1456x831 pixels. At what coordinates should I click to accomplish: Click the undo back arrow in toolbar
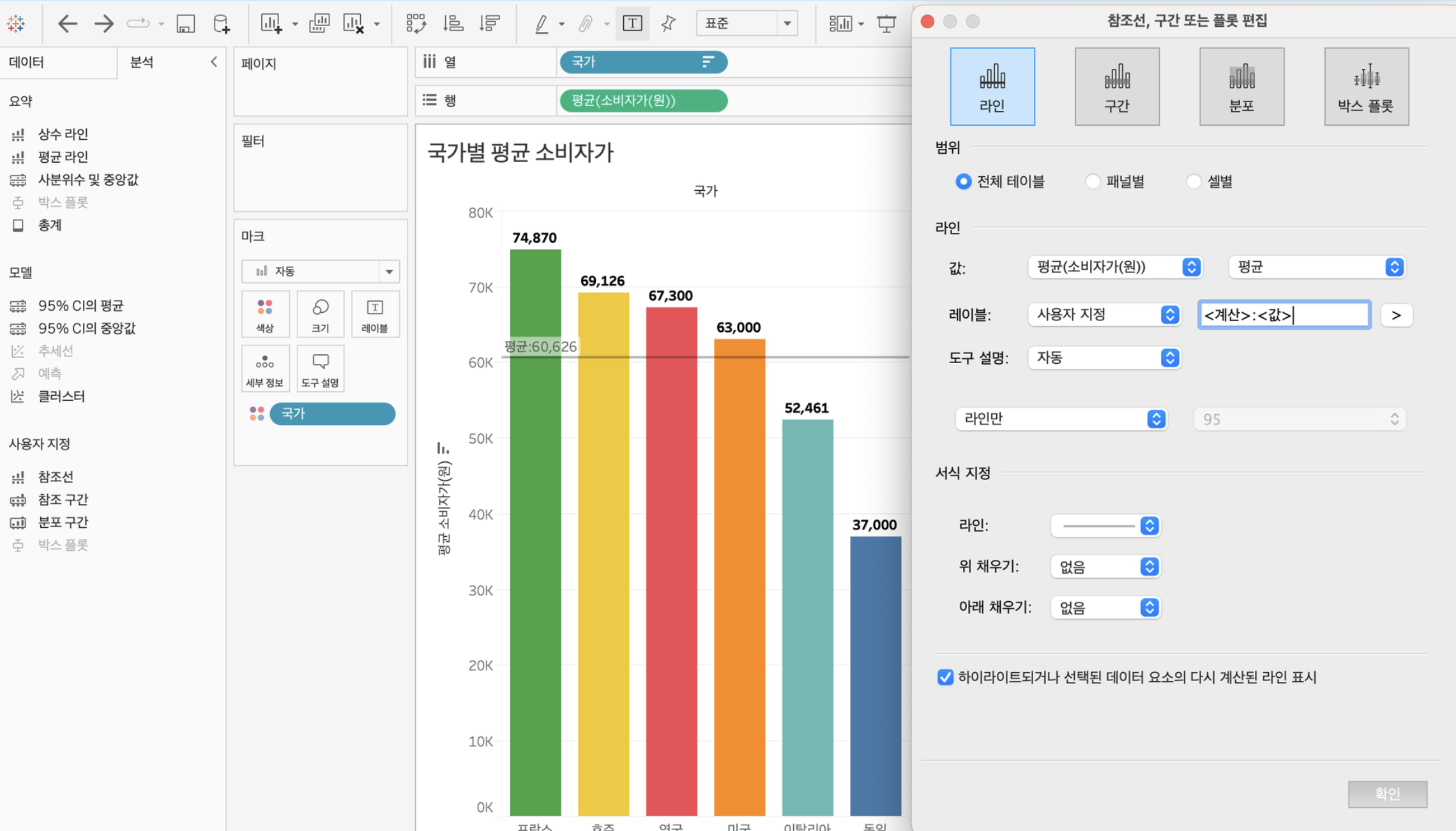(67, 24)
